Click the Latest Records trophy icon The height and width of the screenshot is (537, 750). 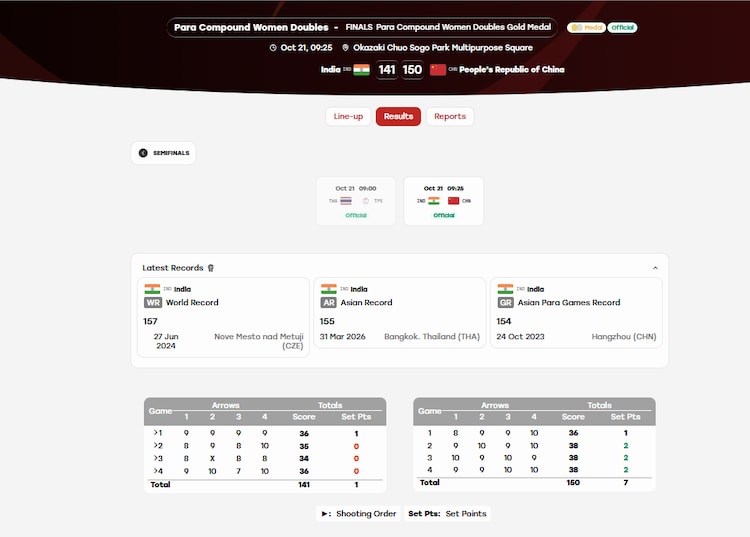[x=211, y=268]
